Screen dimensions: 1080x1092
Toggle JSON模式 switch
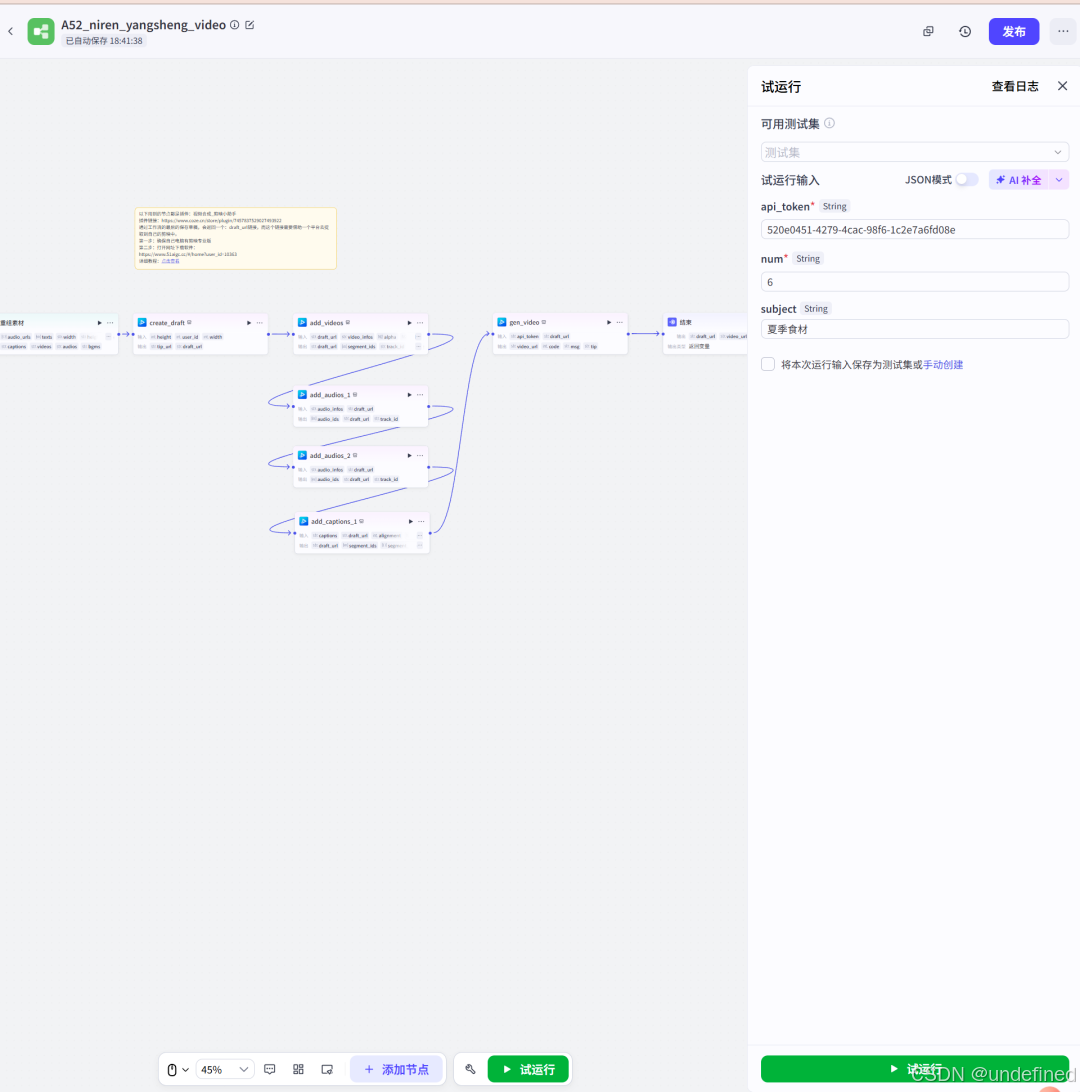tap(966, 180)
